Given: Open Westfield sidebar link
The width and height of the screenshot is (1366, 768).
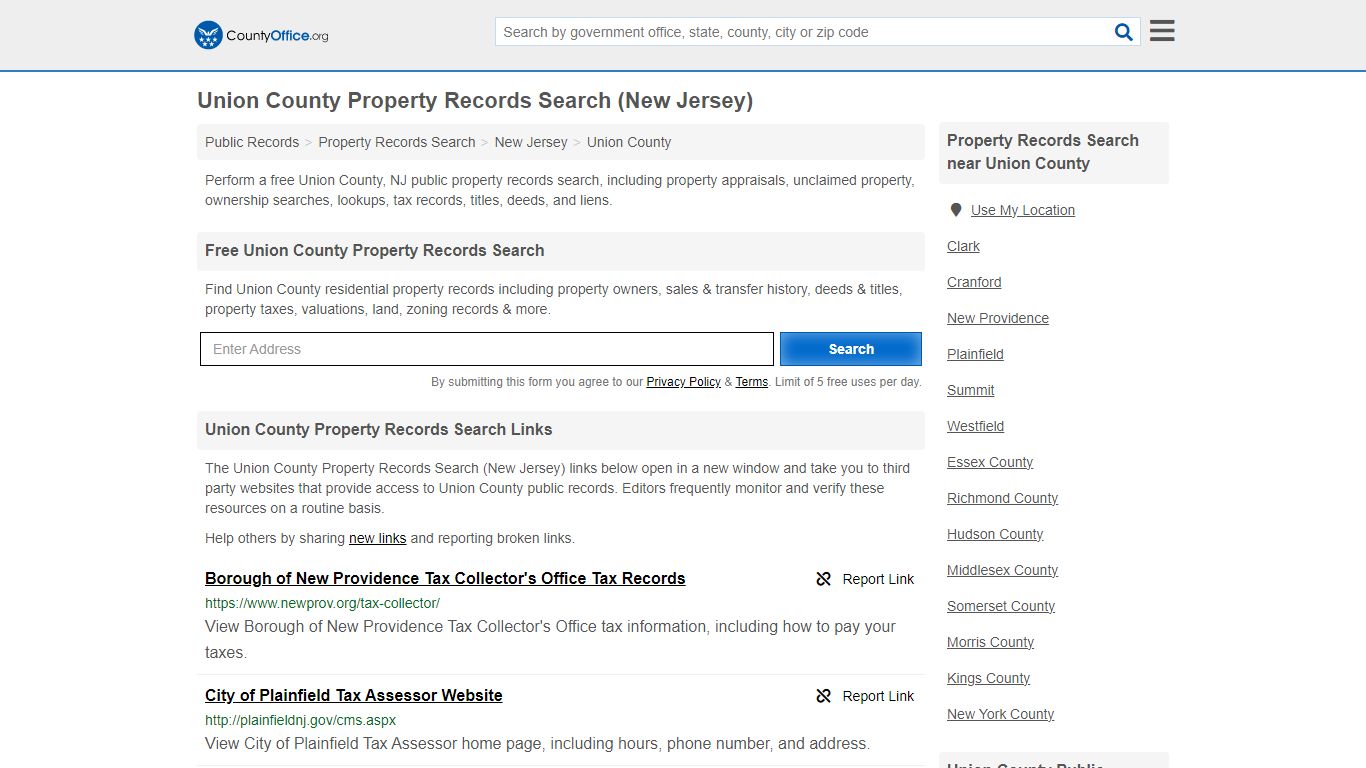Looking at the screenshot, I should point(975,426).
